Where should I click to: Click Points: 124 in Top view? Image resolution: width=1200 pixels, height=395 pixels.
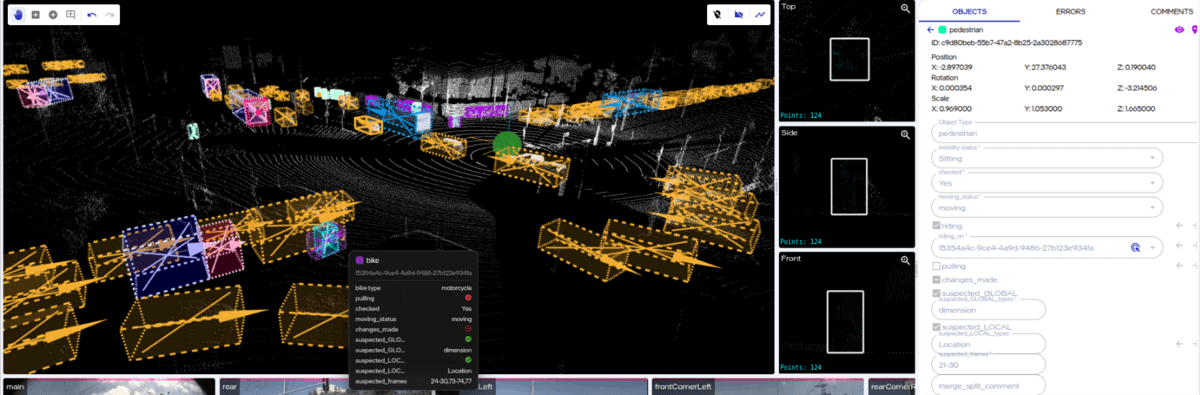pyautogui.click(x=800, y=115)
